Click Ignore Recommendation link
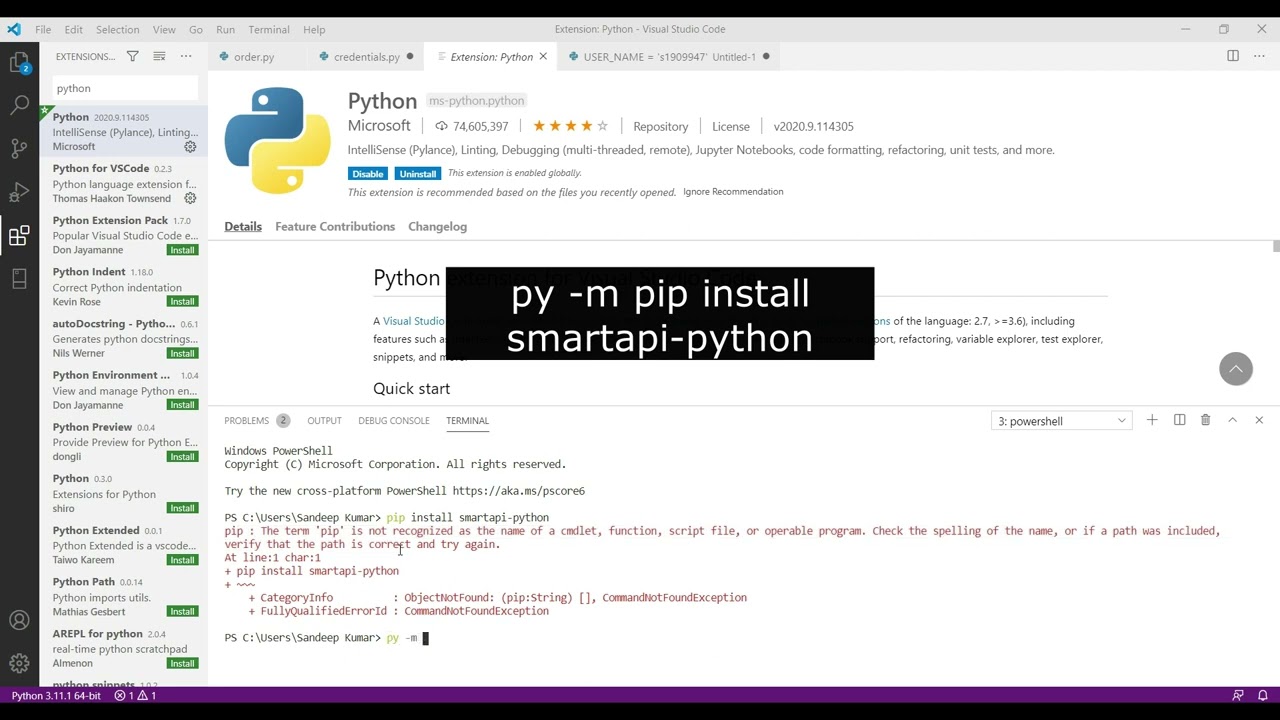1280x720 pixels. pyautogui.click(x=733, y=192)
